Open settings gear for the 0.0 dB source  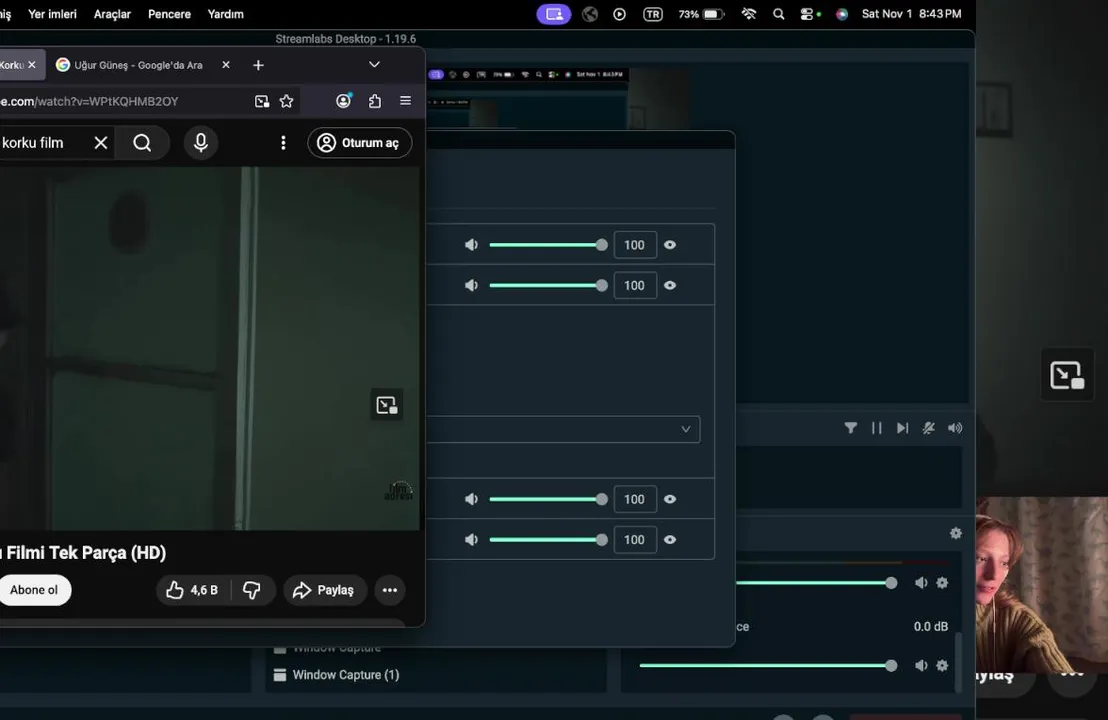click(x=942, y=666)
